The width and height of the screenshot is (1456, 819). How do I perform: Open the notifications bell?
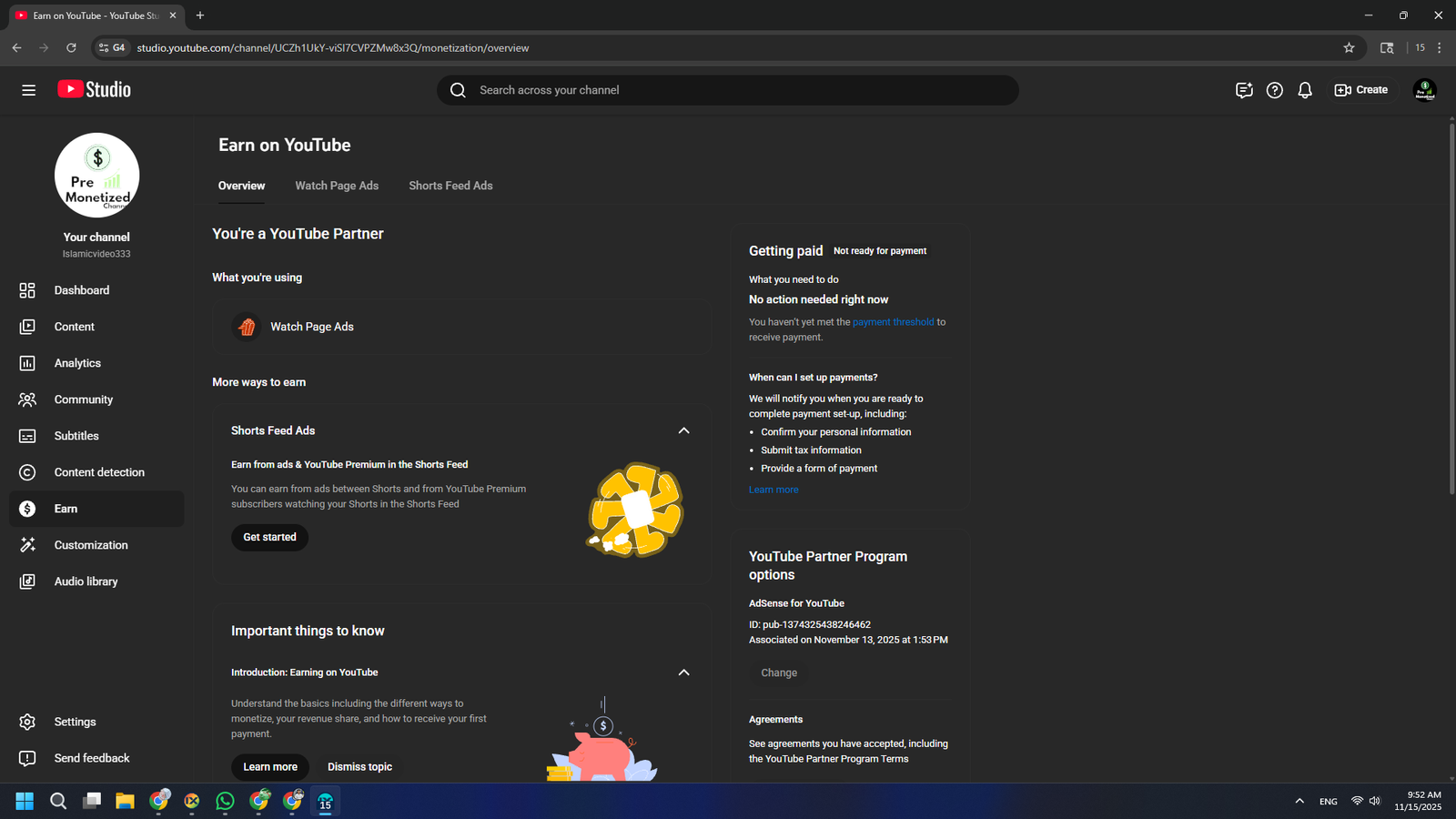pos(1305,90)
